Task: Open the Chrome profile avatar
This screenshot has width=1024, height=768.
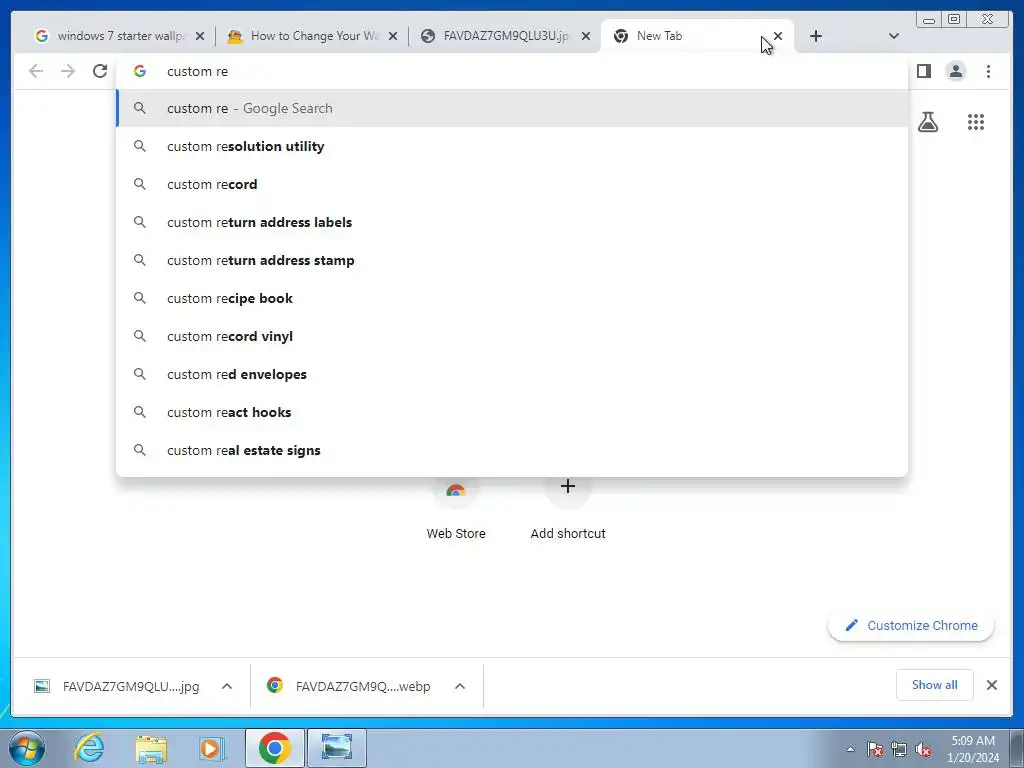Action: (x=955, y=71)
